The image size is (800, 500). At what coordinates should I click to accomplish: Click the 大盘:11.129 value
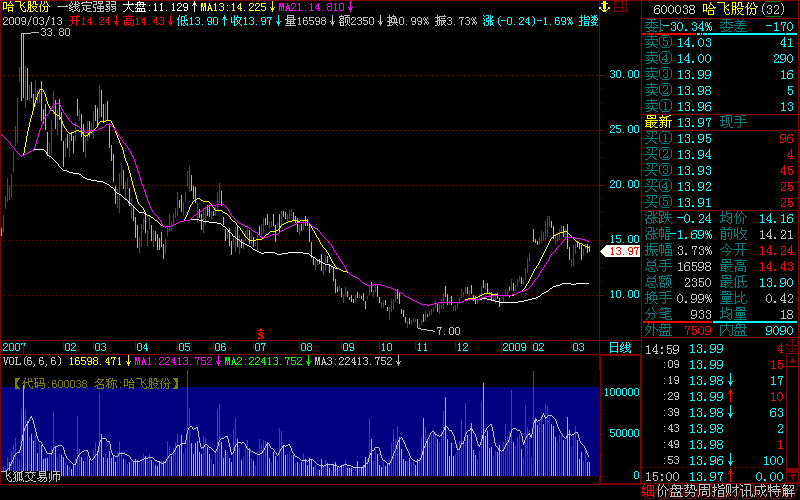click(x=155, y=8)
